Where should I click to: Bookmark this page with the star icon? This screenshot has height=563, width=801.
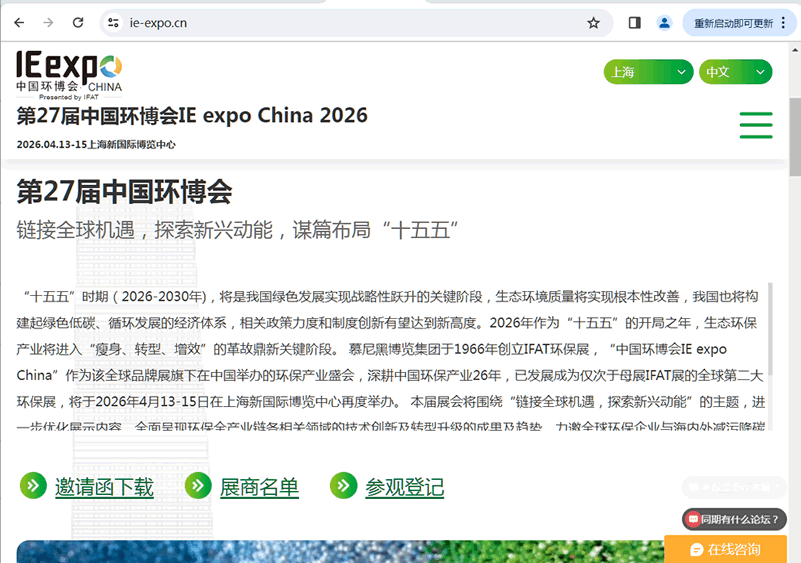coord(593,23)
